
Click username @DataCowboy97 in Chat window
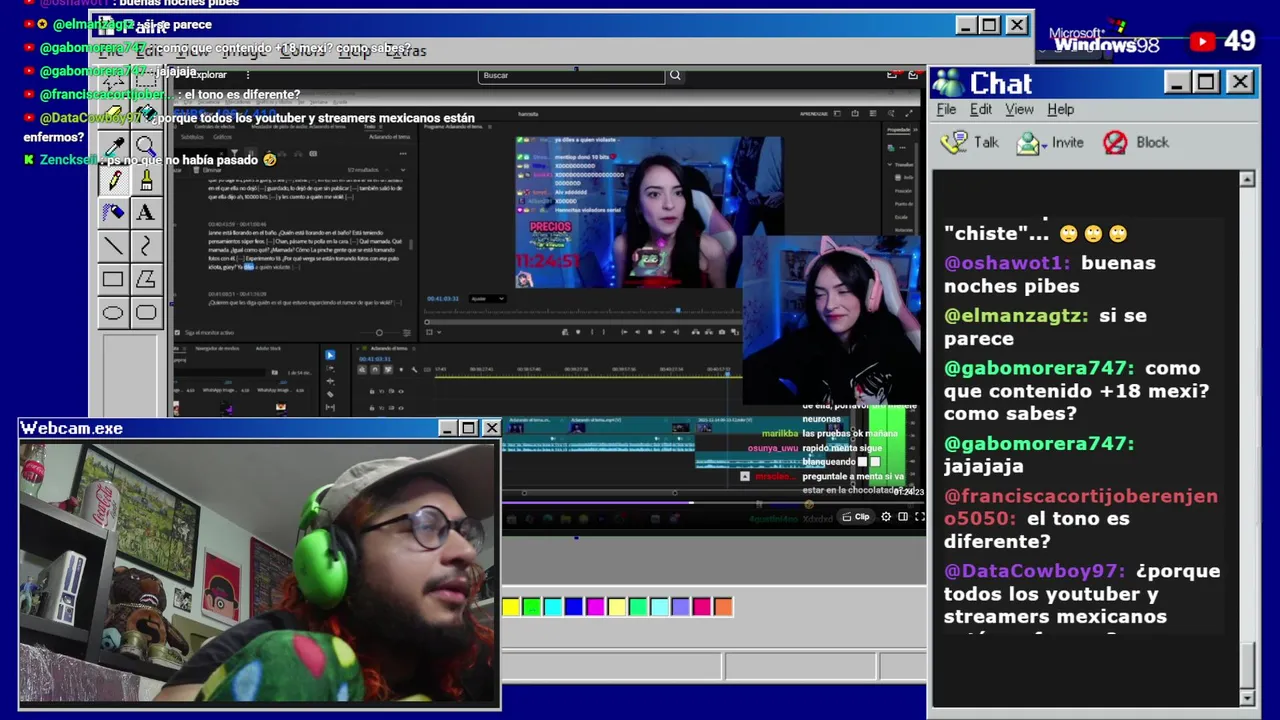(x=1035, y=571)
